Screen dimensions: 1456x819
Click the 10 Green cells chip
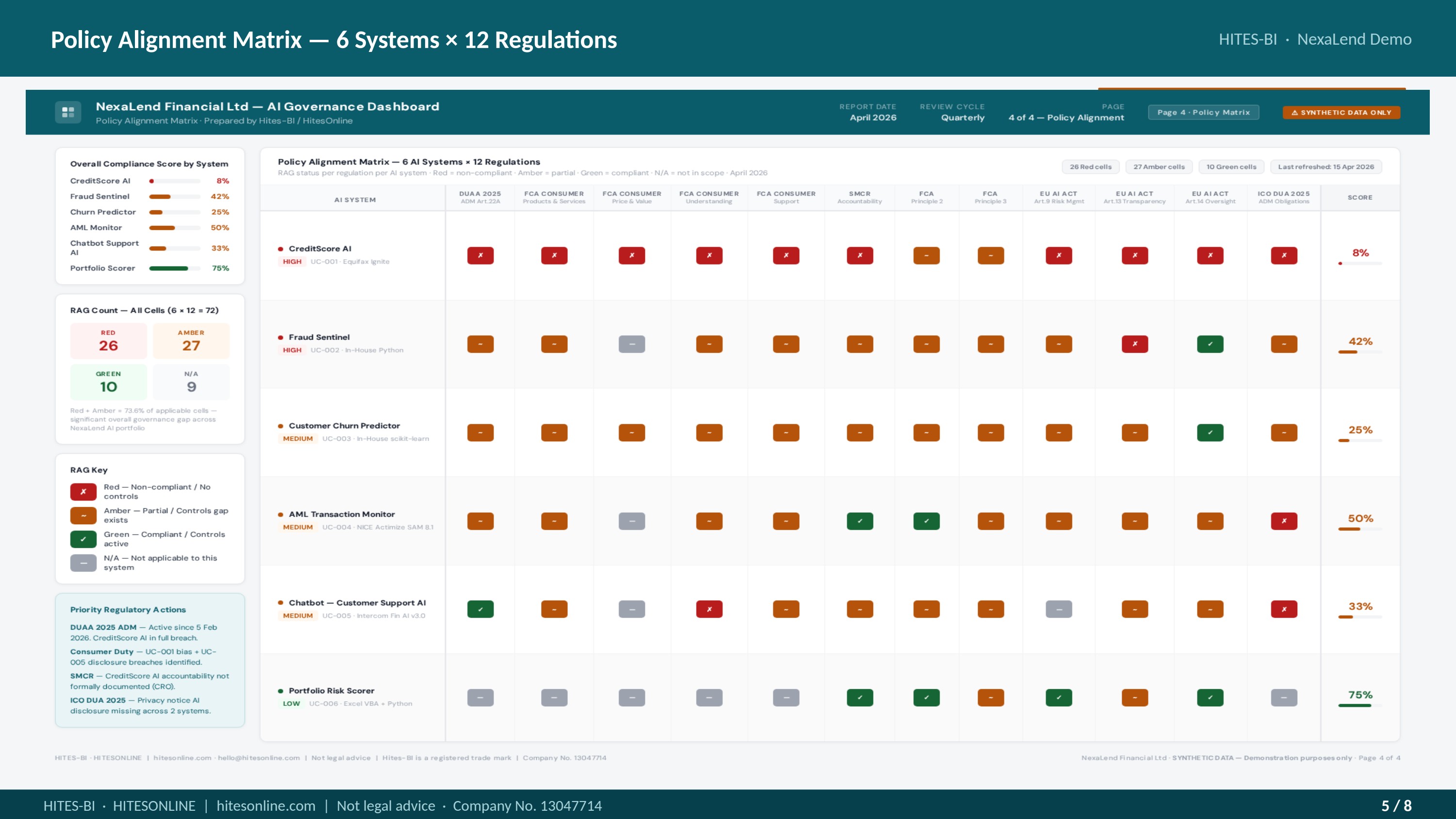(1231, 167)
